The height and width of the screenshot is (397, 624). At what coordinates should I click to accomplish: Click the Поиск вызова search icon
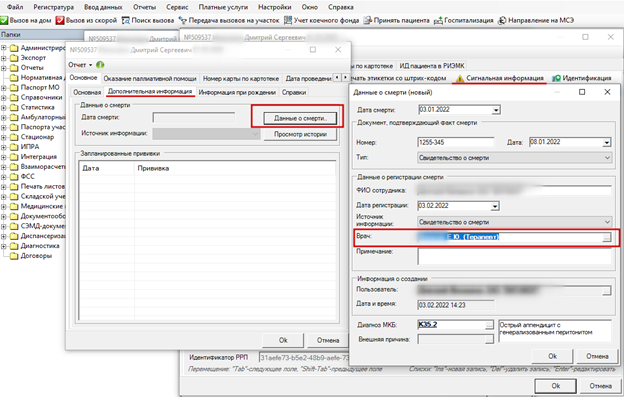click(x=125, y=20)
